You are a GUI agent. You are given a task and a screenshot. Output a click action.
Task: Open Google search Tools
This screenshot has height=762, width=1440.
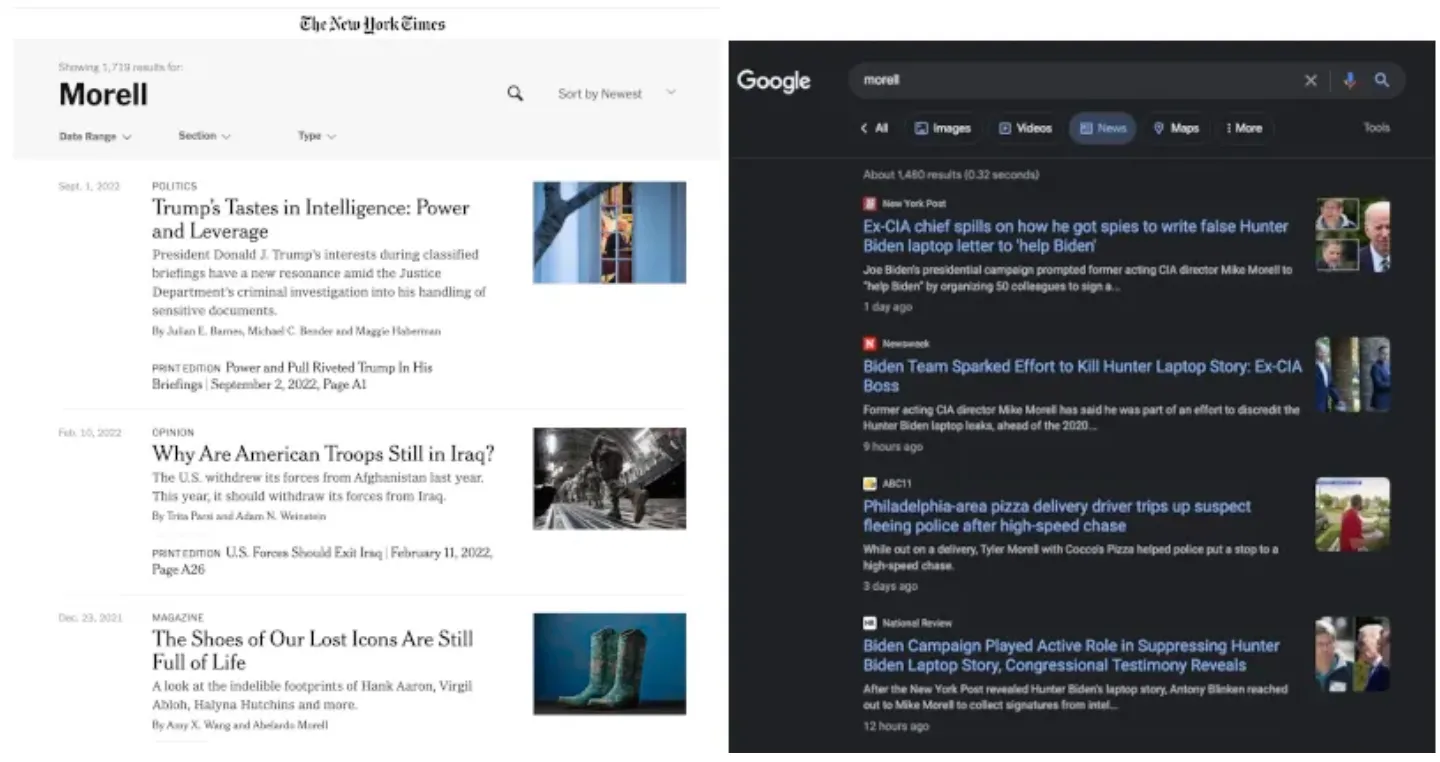(x=1377, y=128)
